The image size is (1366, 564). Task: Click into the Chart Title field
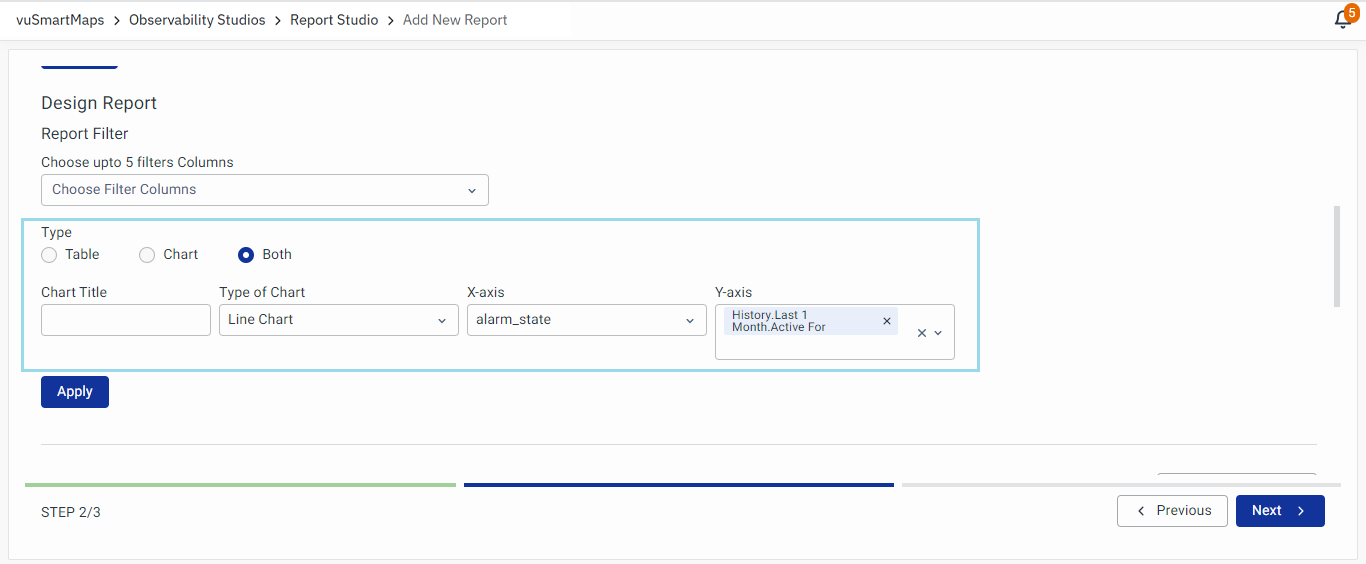[x=126, y=320]
